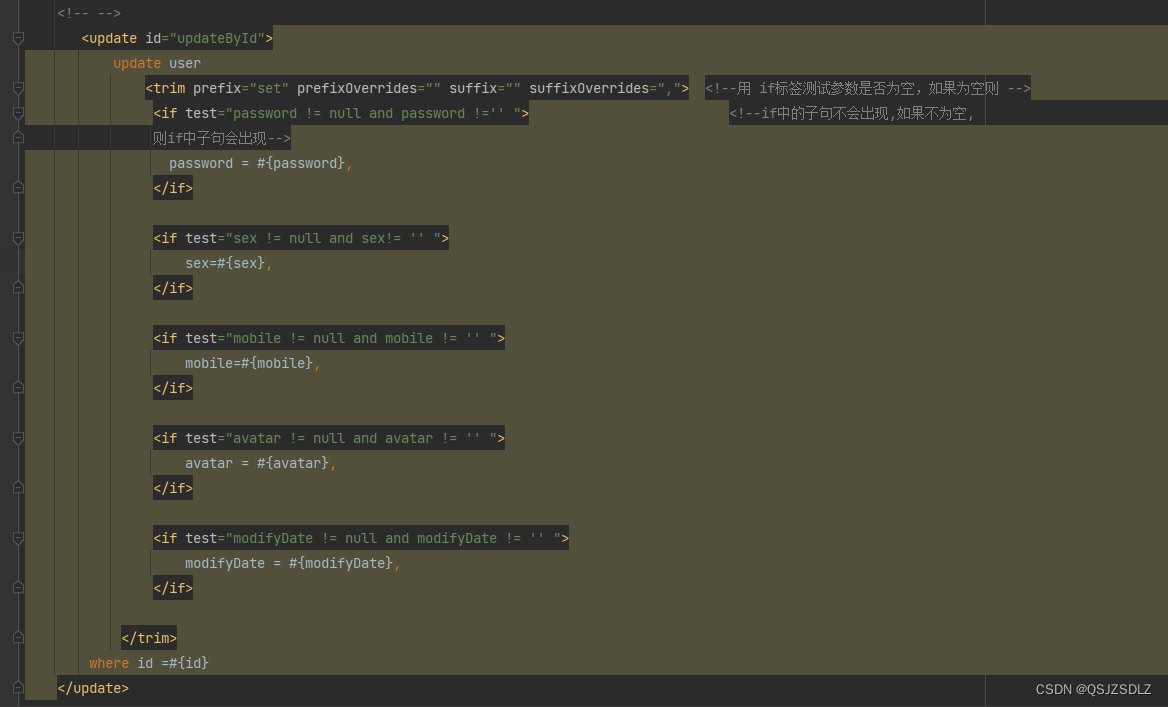Viewport: 1168px width, 707px height.
Task: Click fold end marker beside </update>
Action: pos(19,687)
